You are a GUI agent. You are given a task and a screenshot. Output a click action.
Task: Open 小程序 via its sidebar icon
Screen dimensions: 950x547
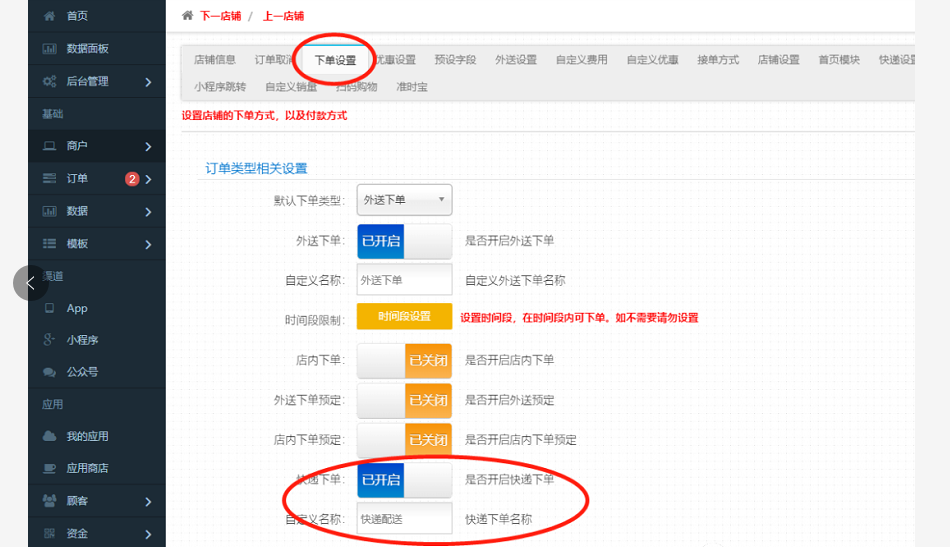tap(49, 341)
